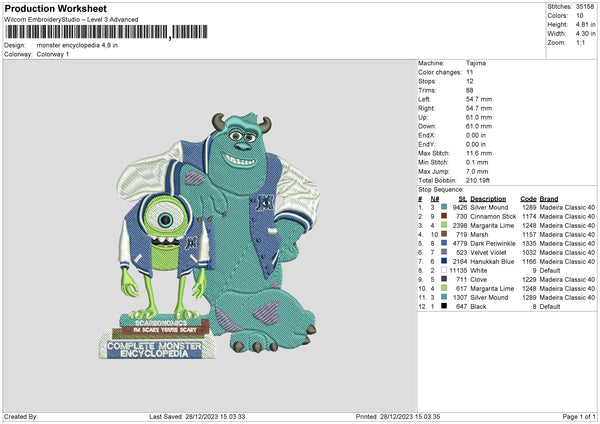Click the 'EndY:' value 0.00 in
This screenshot has width=600, height=424.
click(476, 145)
